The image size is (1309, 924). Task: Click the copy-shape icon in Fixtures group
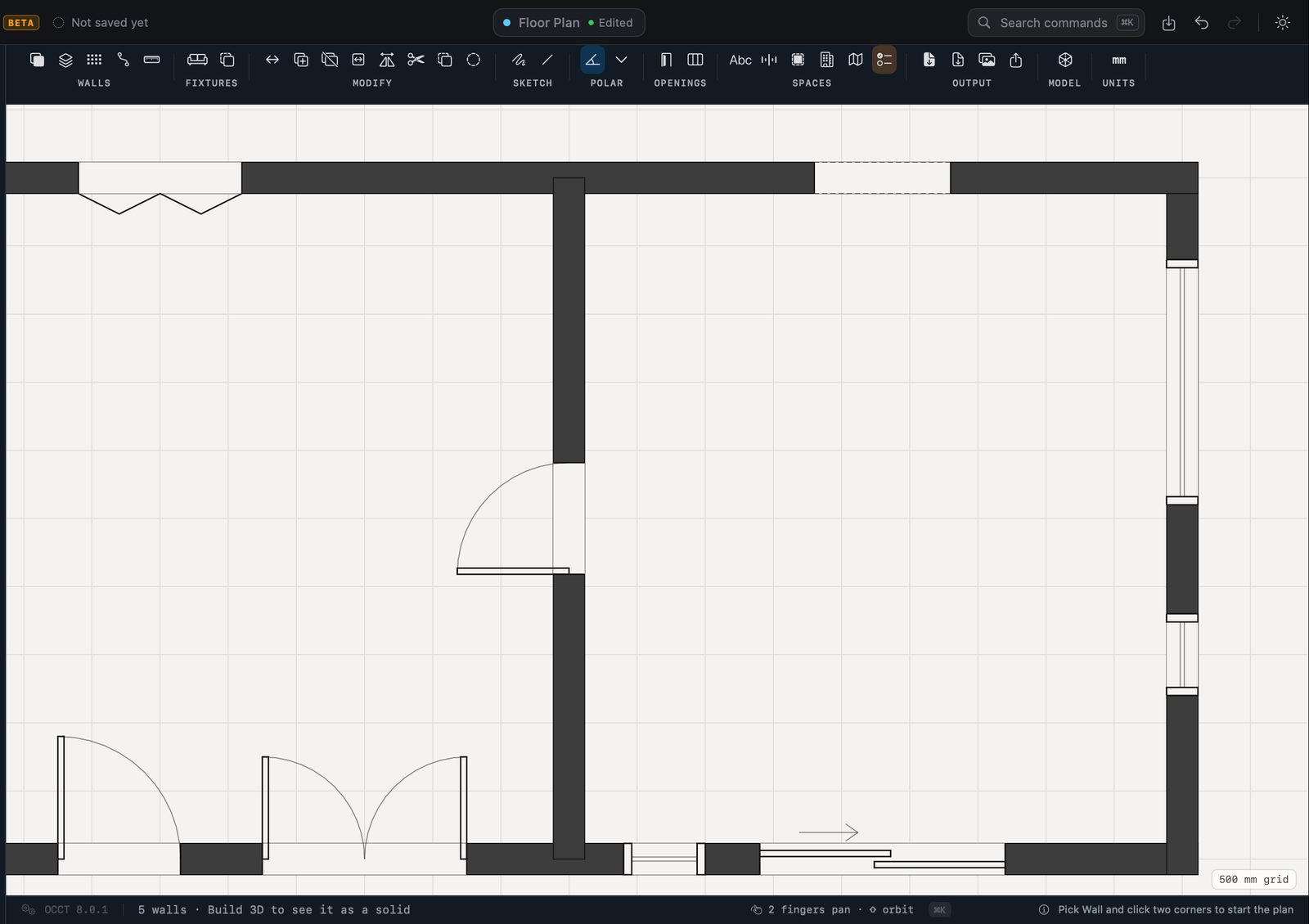tap(227, 60)
